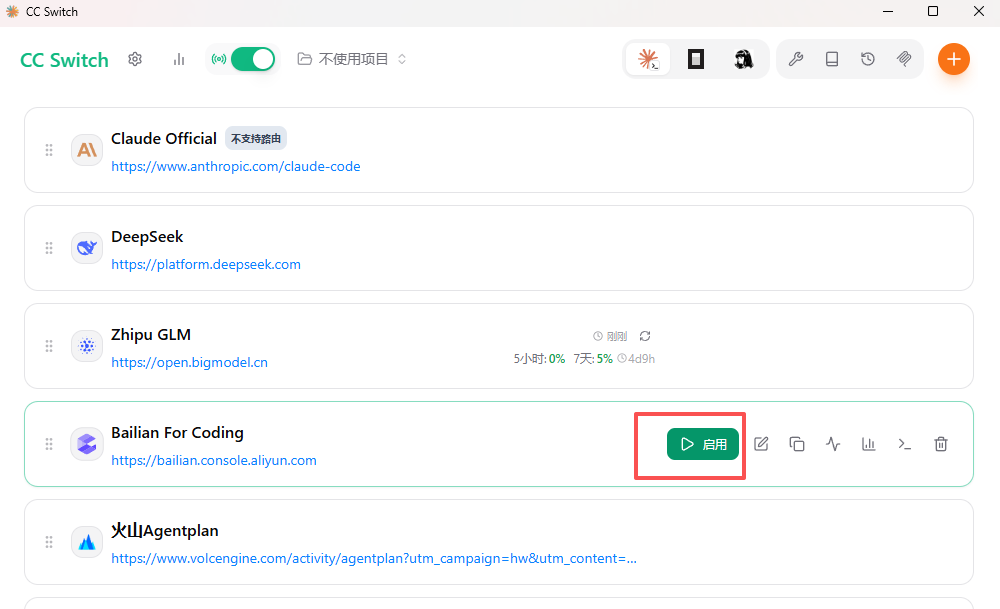Viewport: 1000px width, 609px height.
Task: Click the 火山Agentplan logo
Action: click(87, 542)
